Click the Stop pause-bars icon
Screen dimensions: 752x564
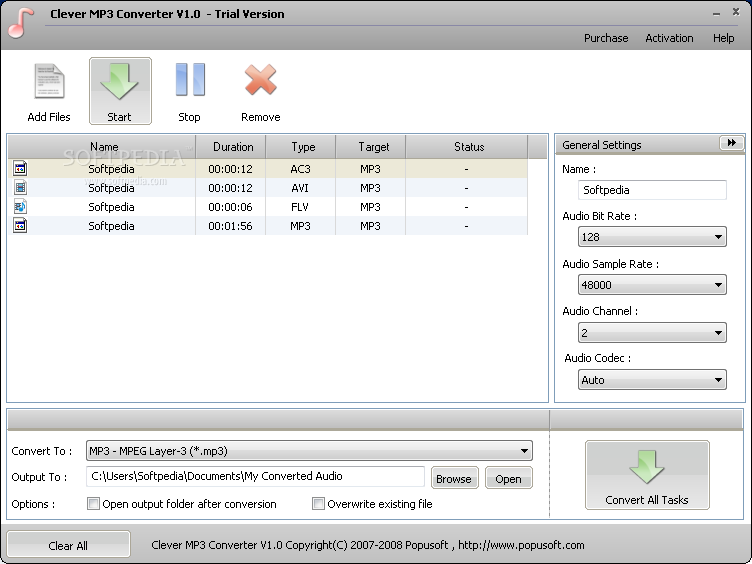click(190, 80)
